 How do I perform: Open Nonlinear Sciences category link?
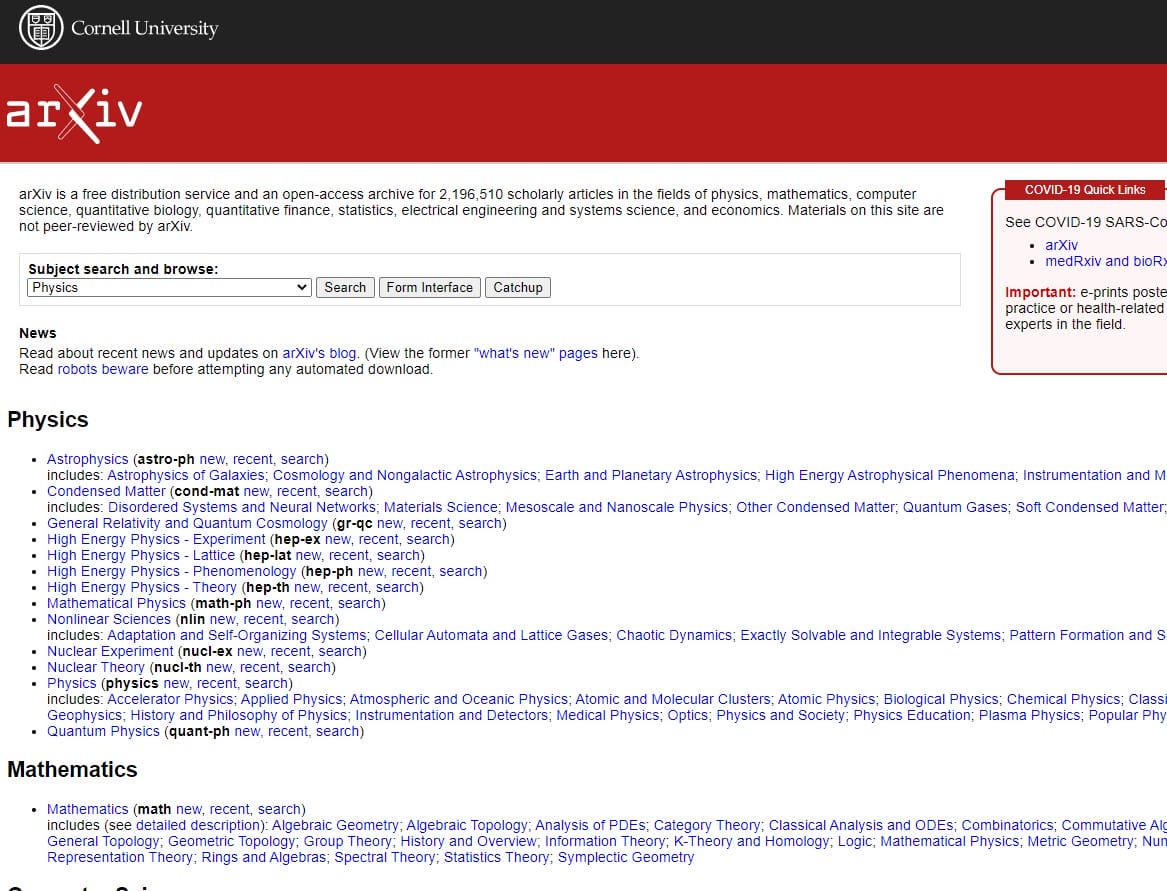109,619
